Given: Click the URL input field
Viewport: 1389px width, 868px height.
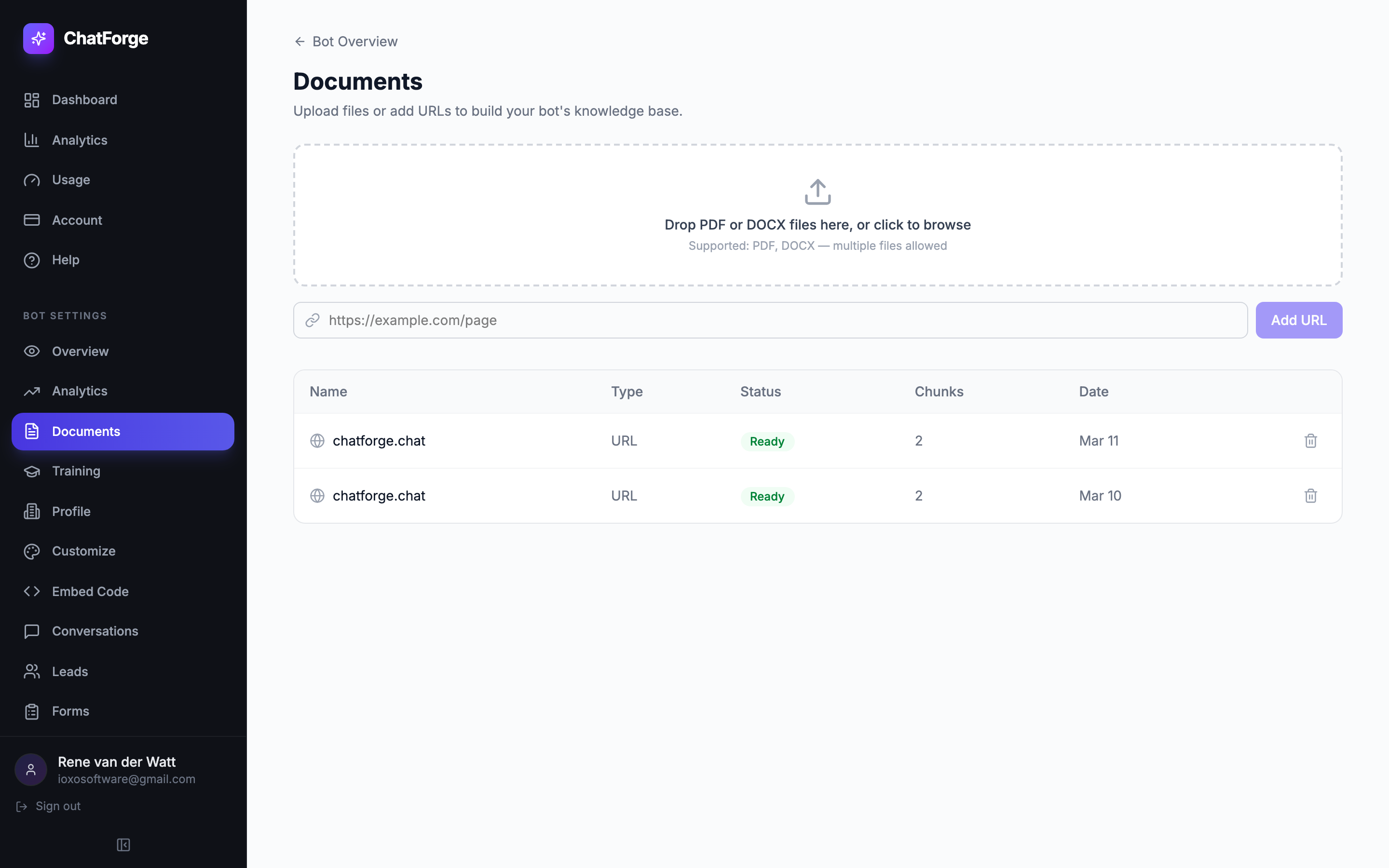Looking at the screenshot, I should (689, 320).
